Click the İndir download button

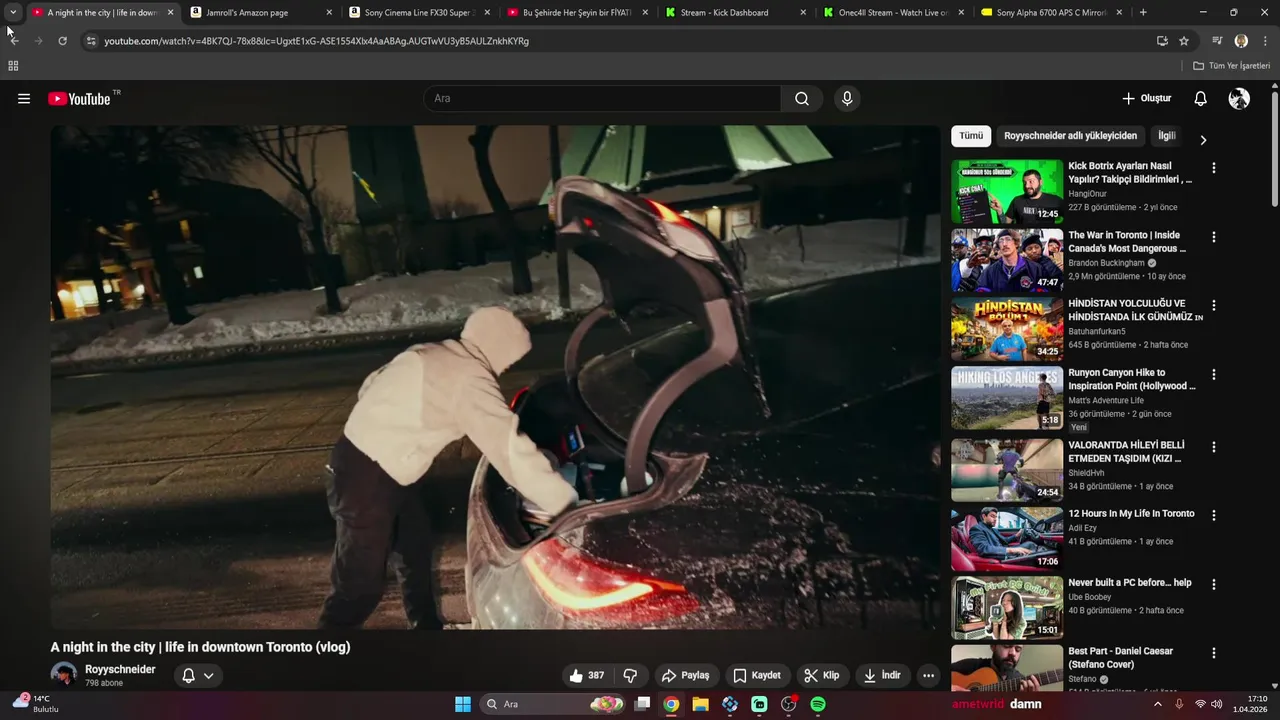[882, 676]
